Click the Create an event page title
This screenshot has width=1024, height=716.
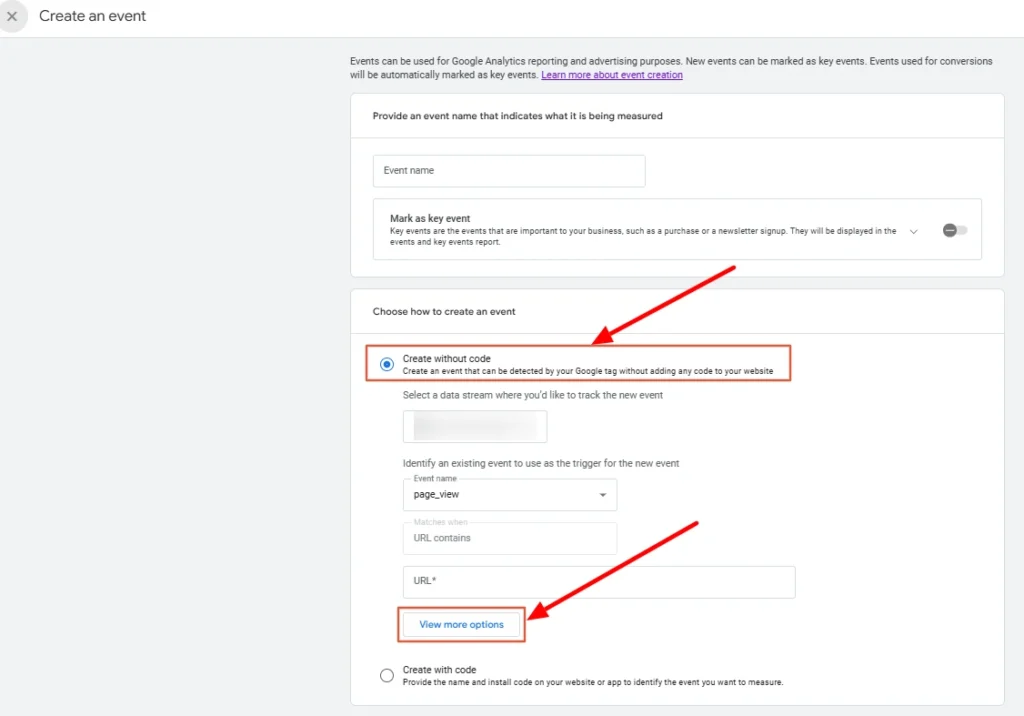pyautogui.click(x=93, y=16)
